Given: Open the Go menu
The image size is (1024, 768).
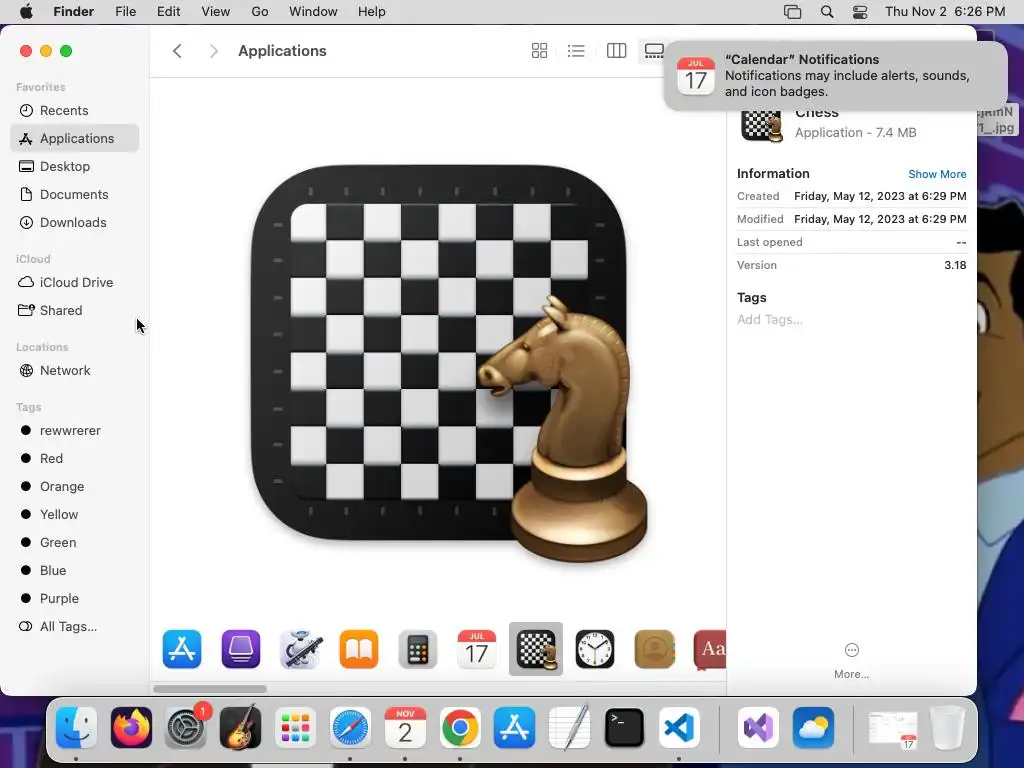Looking at the screenshot, I should point(260,12).
